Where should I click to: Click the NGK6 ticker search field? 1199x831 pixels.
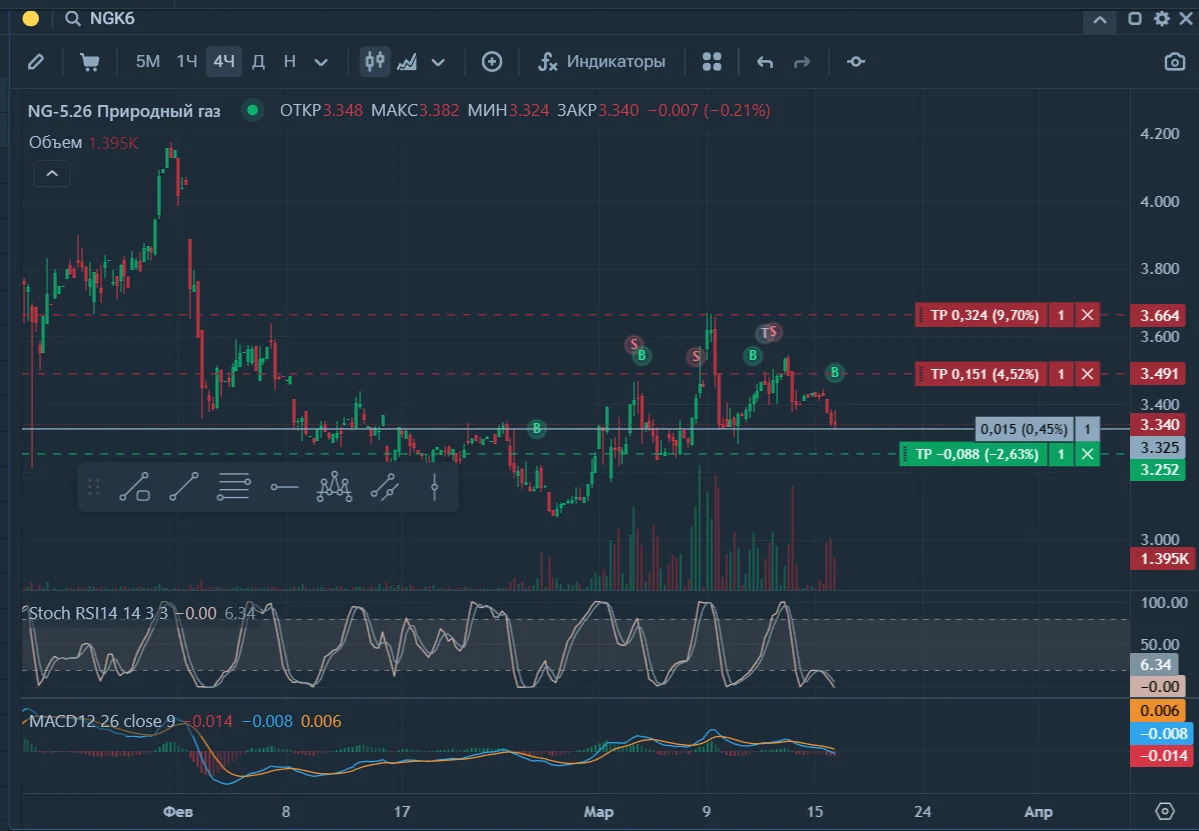pyautogui.click(x=112, y=18)
